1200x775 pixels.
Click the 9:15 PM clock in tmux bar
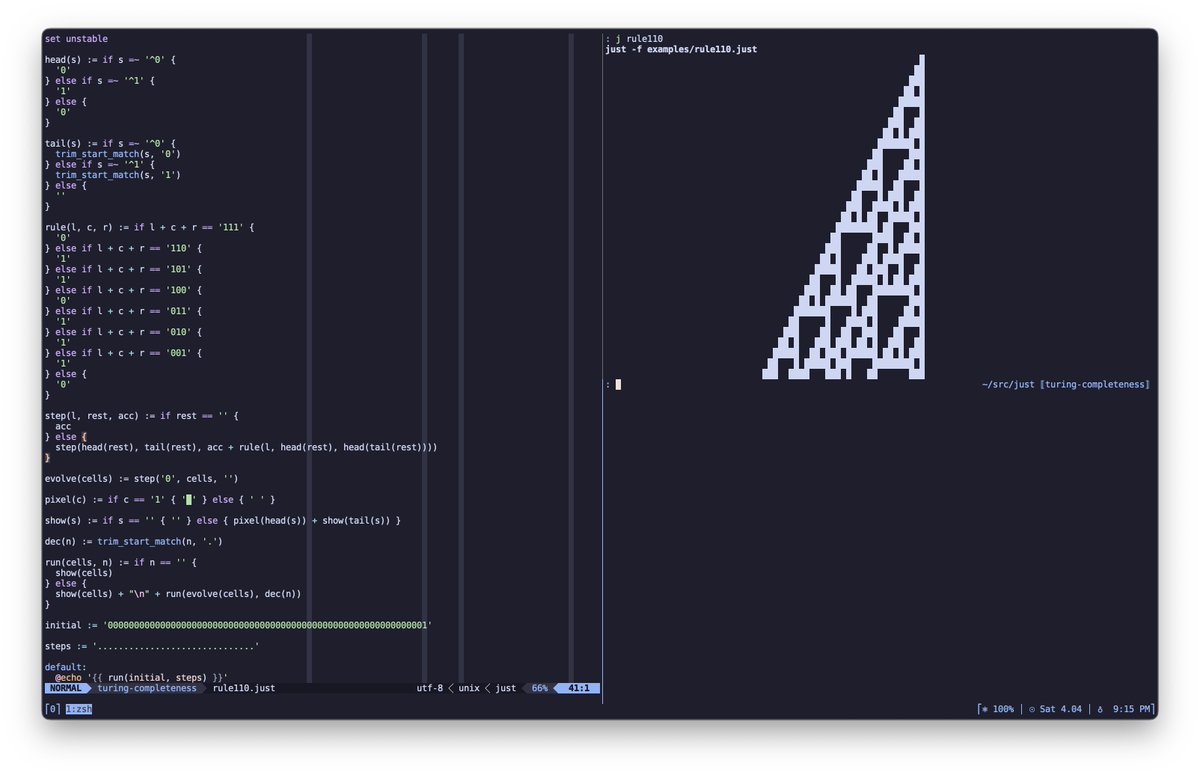click(x=1132, y=709)
